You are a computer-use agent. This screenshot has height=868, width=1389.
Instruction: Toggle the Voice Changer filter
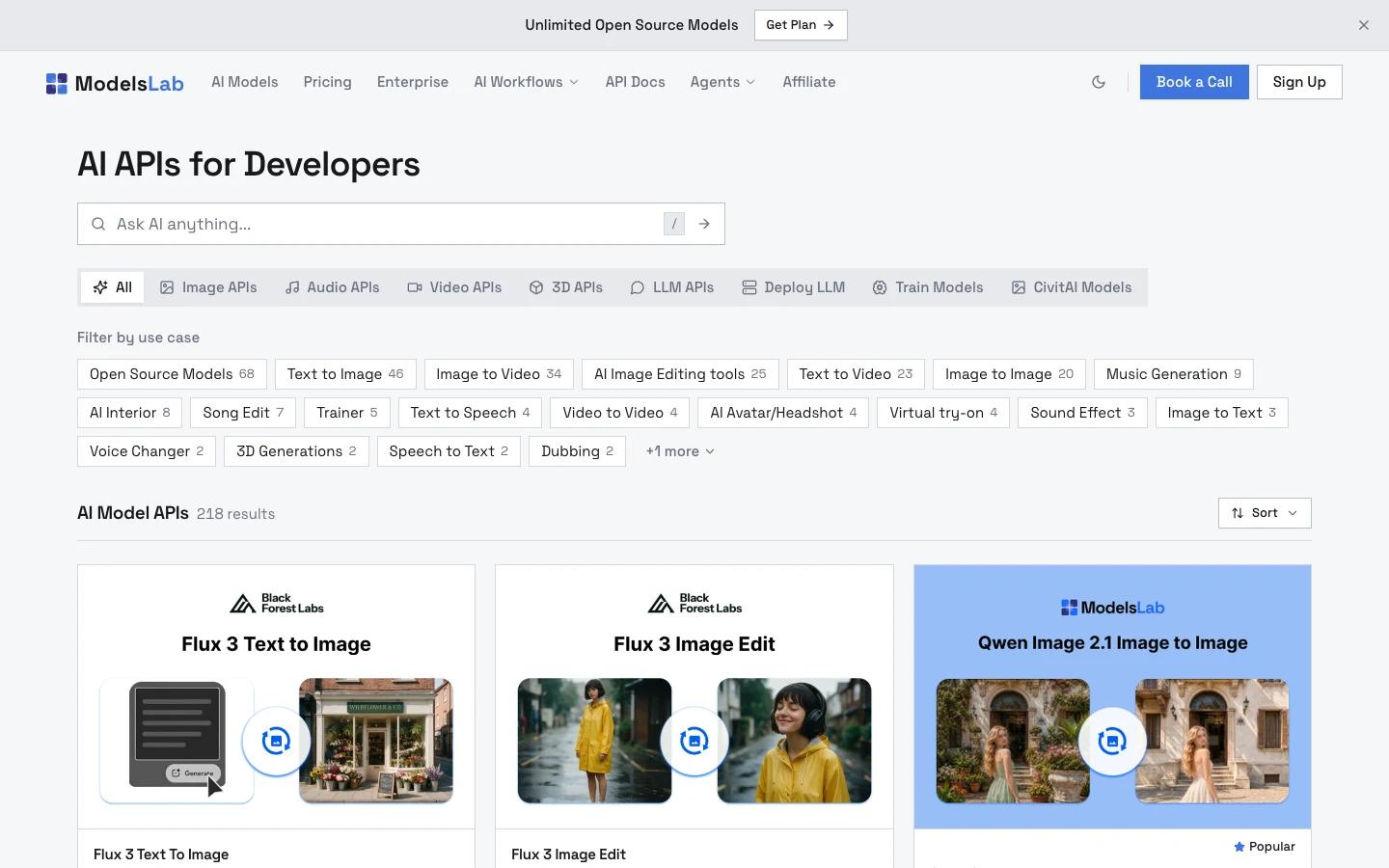pyautogui.click(x=147, y=451)
